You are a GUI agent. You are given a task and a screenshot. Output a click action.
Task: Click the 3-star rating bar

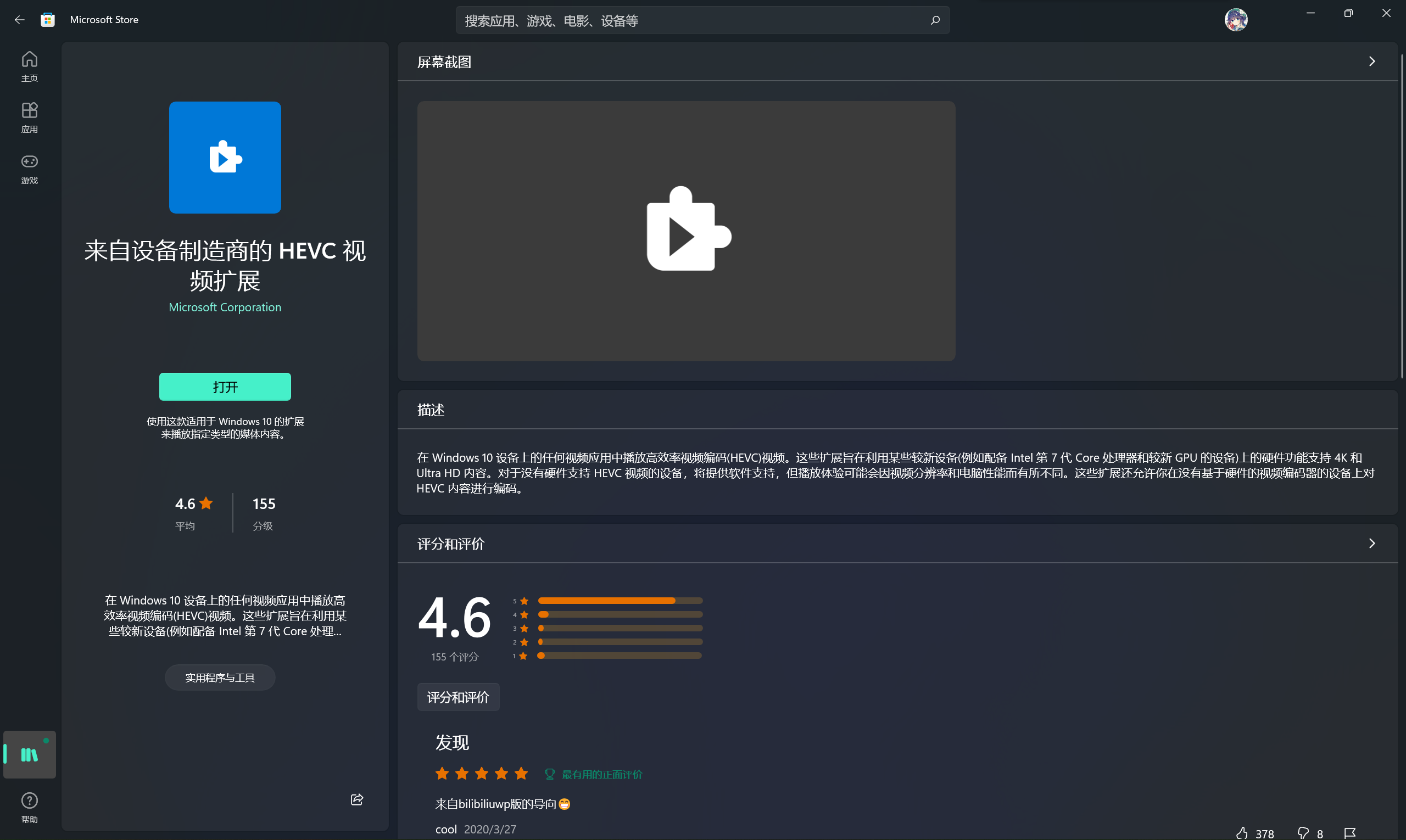(620, 628)
